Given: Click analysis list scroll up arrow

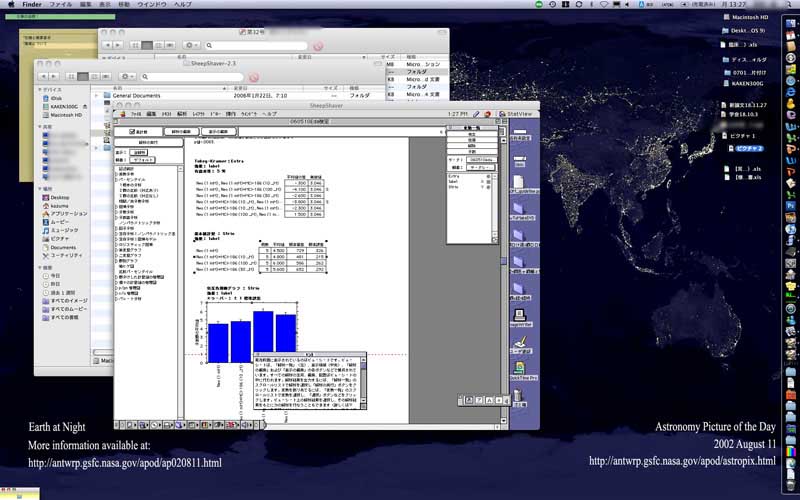Looking at the screenshot, I should point(181,168).
